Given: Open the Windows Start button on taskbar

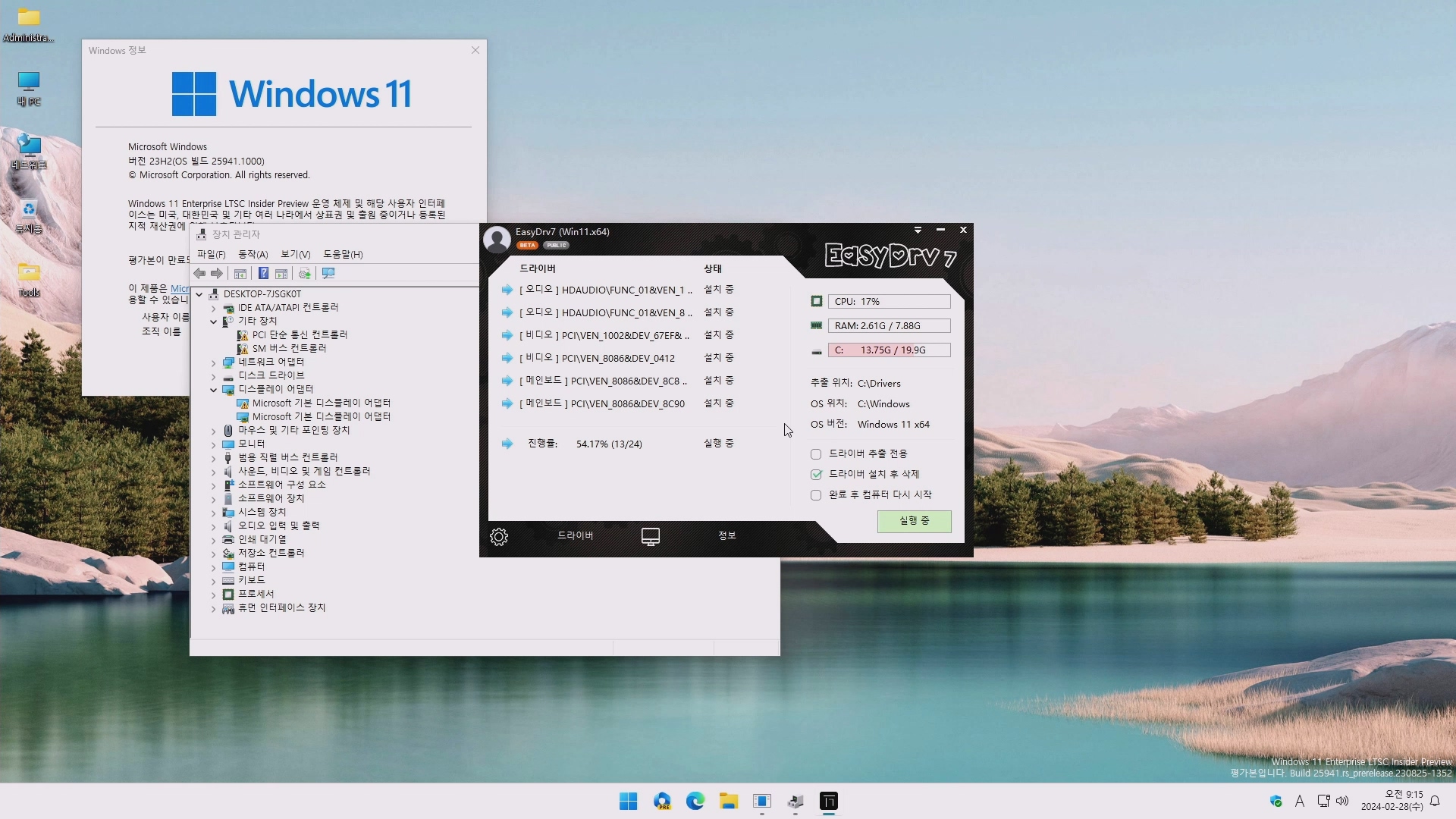Looking at the screenshot, I should click(x=629, y=802).
